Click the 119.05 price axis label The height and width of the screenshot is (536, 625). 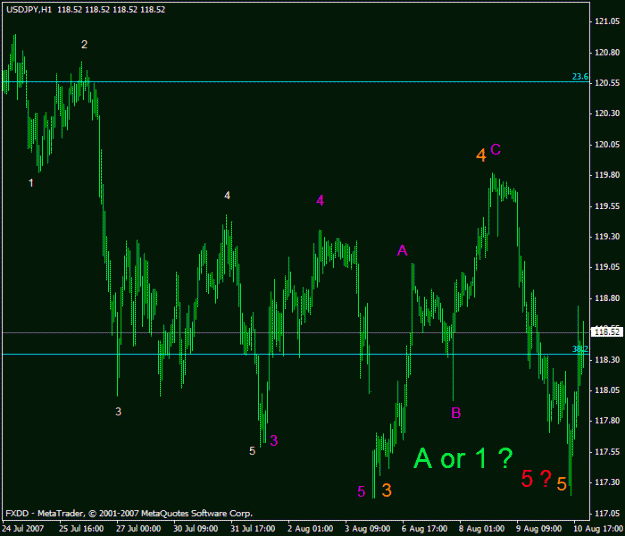pyautogui.click(x=607, y=267)
